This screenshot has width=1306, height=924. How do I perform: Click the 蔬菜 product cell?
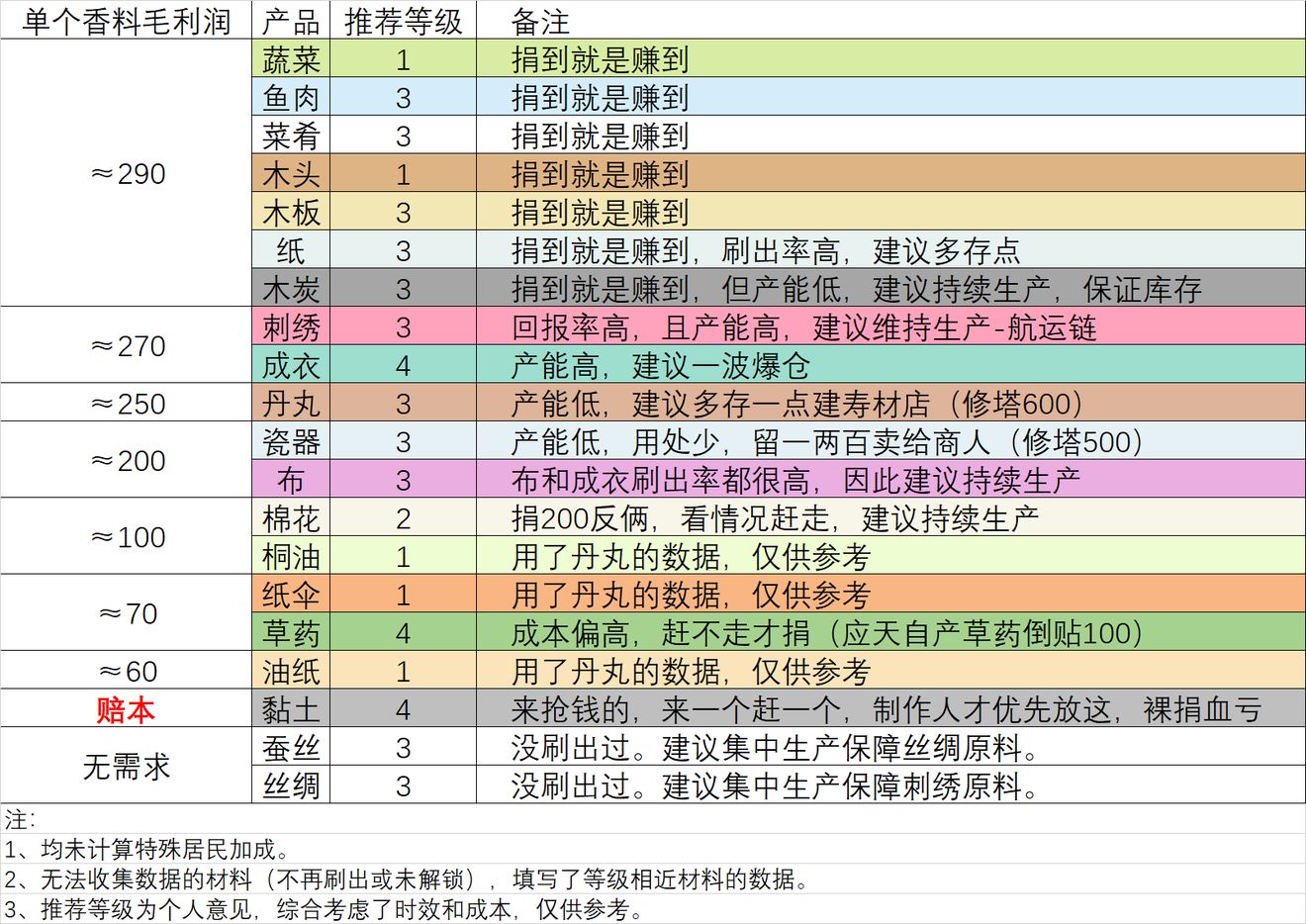tap(291, 59)
